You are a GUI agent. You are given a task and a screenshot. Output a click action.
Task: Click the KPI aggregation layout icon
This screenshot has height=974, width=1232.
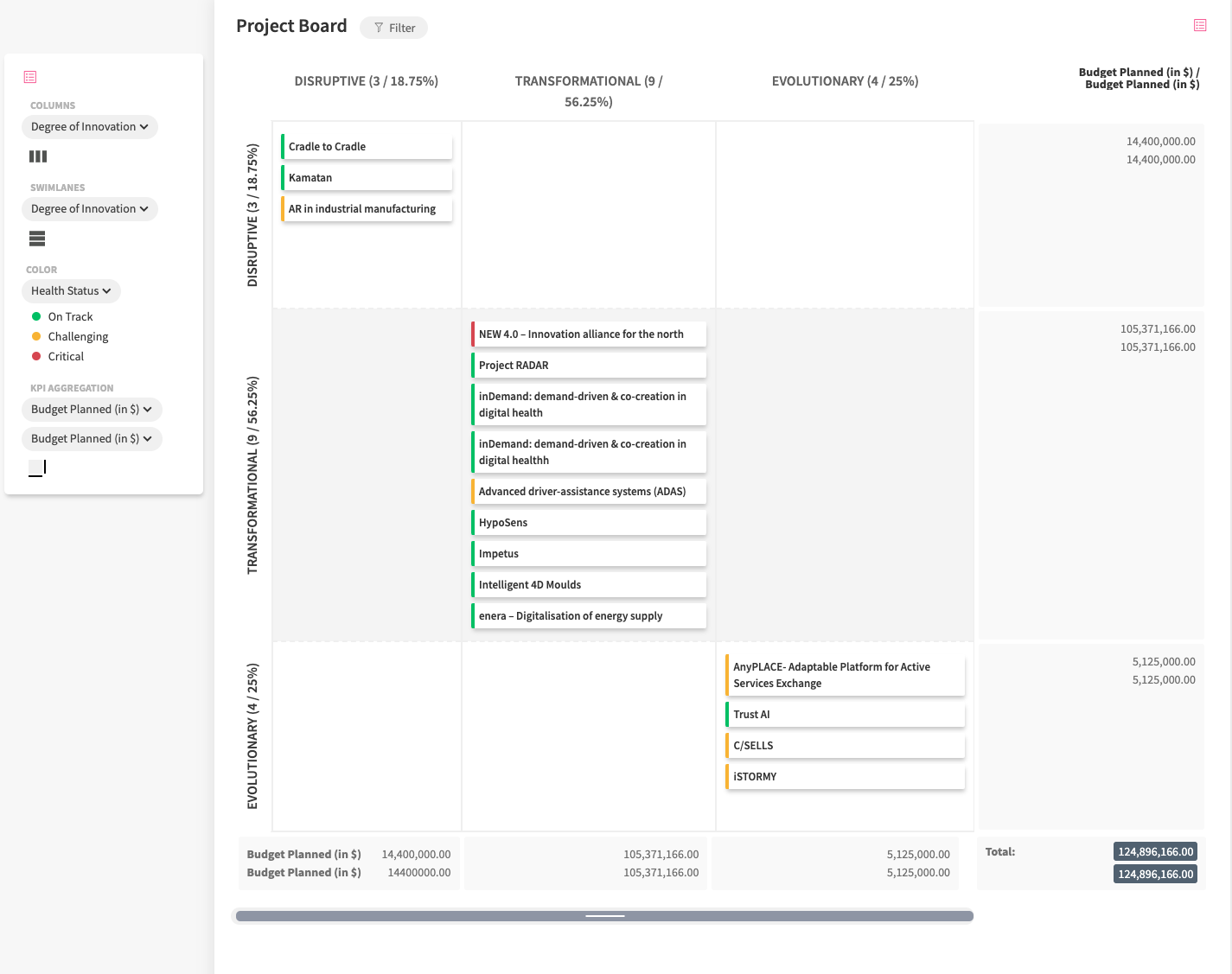coord(37,468)
